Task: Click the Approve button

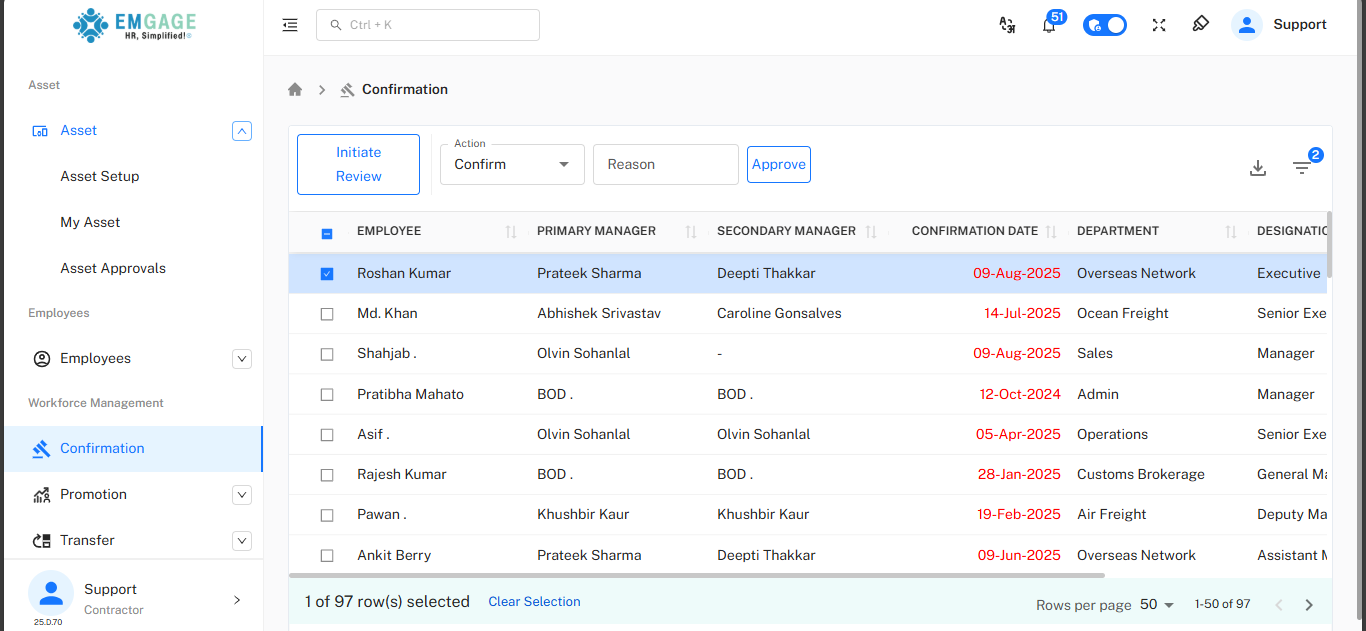Action: pos(778,165)
